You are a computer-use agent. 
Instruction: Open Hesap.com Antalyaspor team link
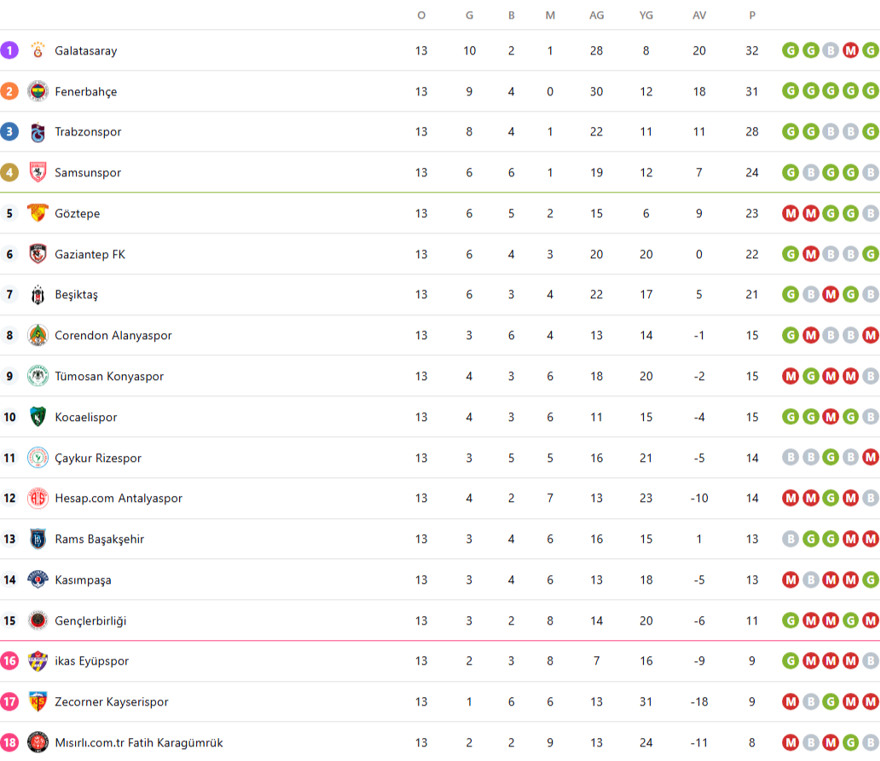coord(118,498)
